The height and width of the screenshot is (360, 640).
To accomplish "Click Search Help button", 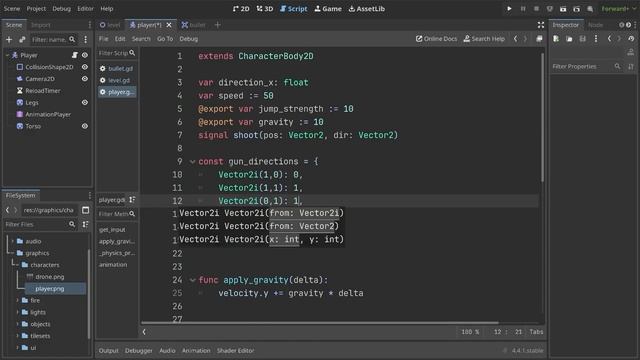I will click(x=484, y=39).
